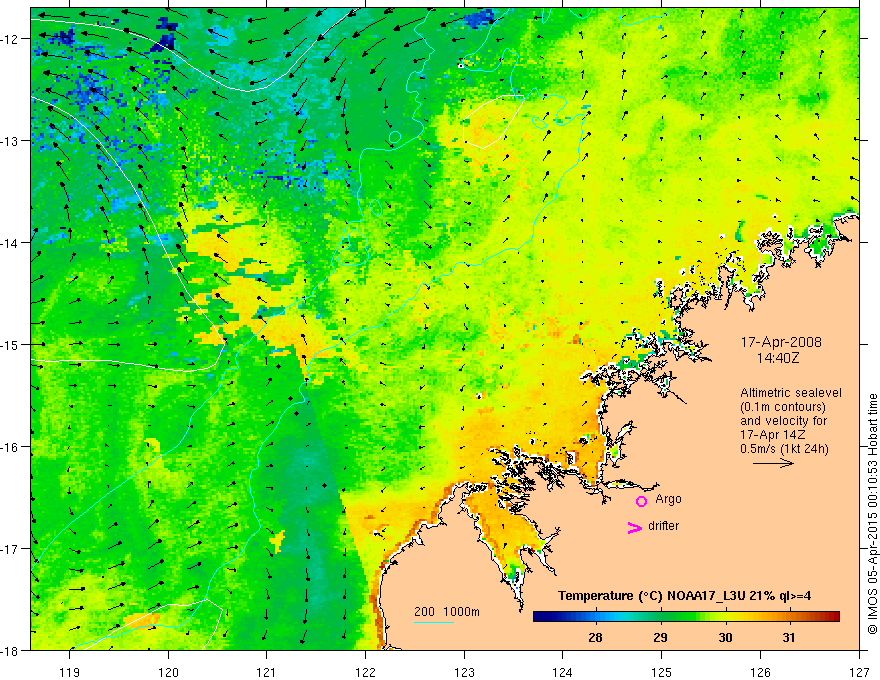Click the '0.5m/s (1kt 24h)' scale text
The width and height of the screenshot is (880, 680).
(785, 449)
